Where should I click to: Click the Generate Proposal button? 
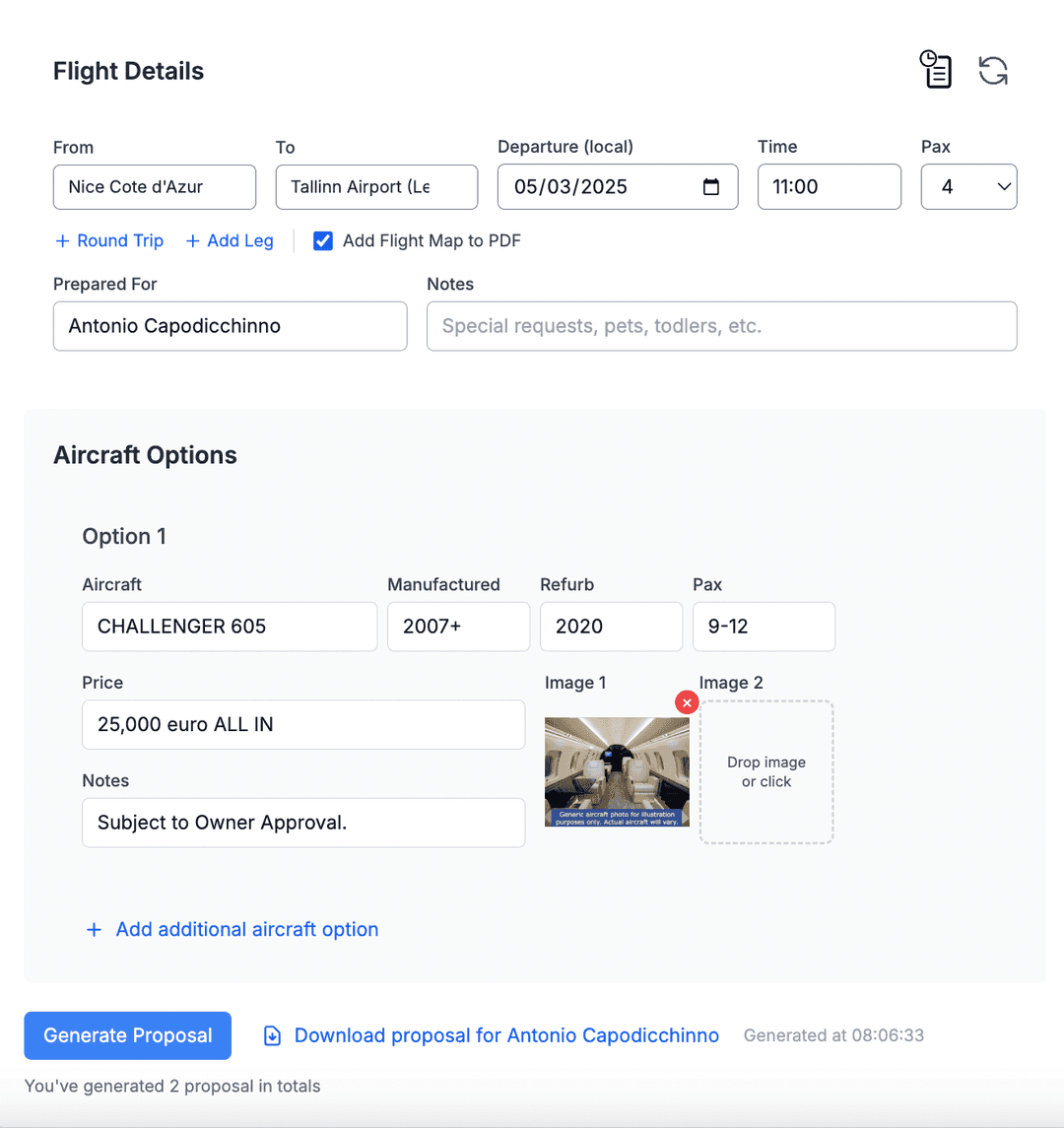[128, 1035]
